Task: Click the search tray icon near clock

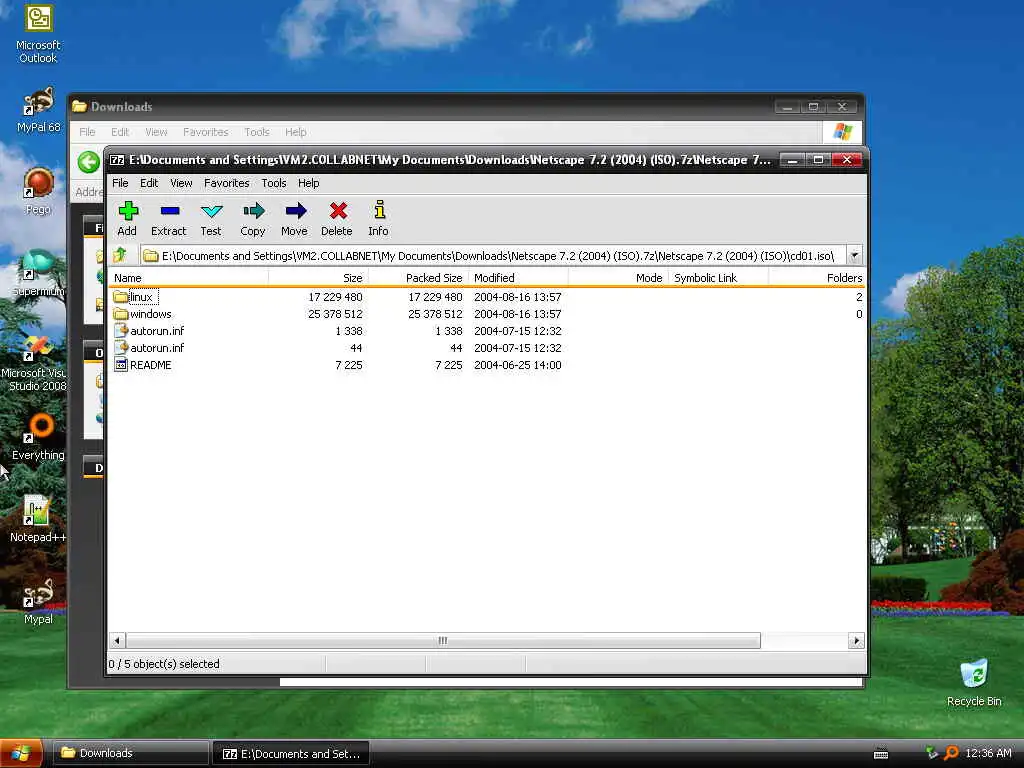Action: [952, 753]
